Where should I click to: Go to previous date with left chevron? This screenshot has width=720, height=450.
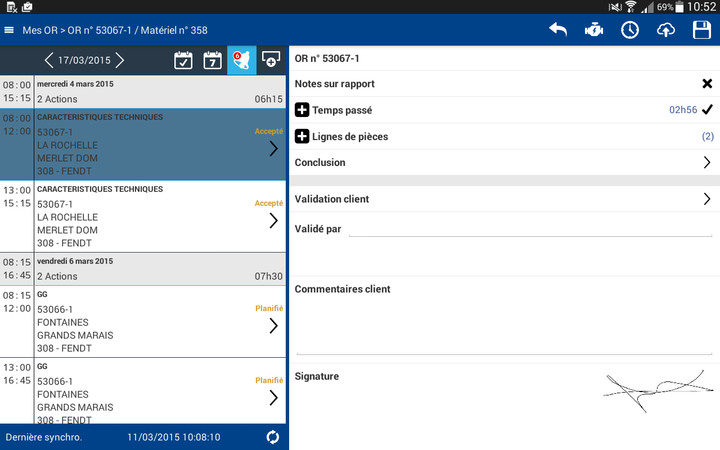pos(48,60)
